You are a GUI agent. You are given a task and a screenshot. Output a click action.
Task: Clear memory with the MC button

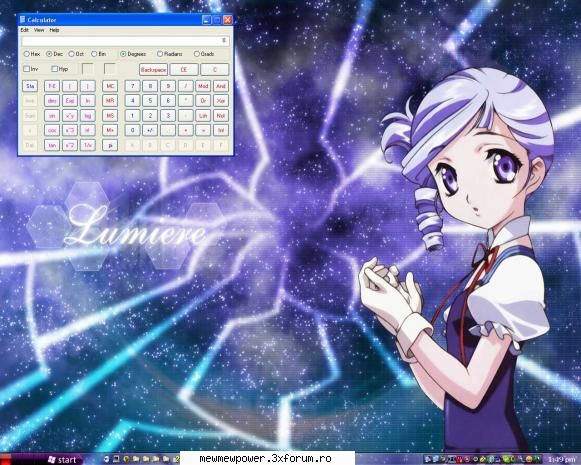(110, 86)
